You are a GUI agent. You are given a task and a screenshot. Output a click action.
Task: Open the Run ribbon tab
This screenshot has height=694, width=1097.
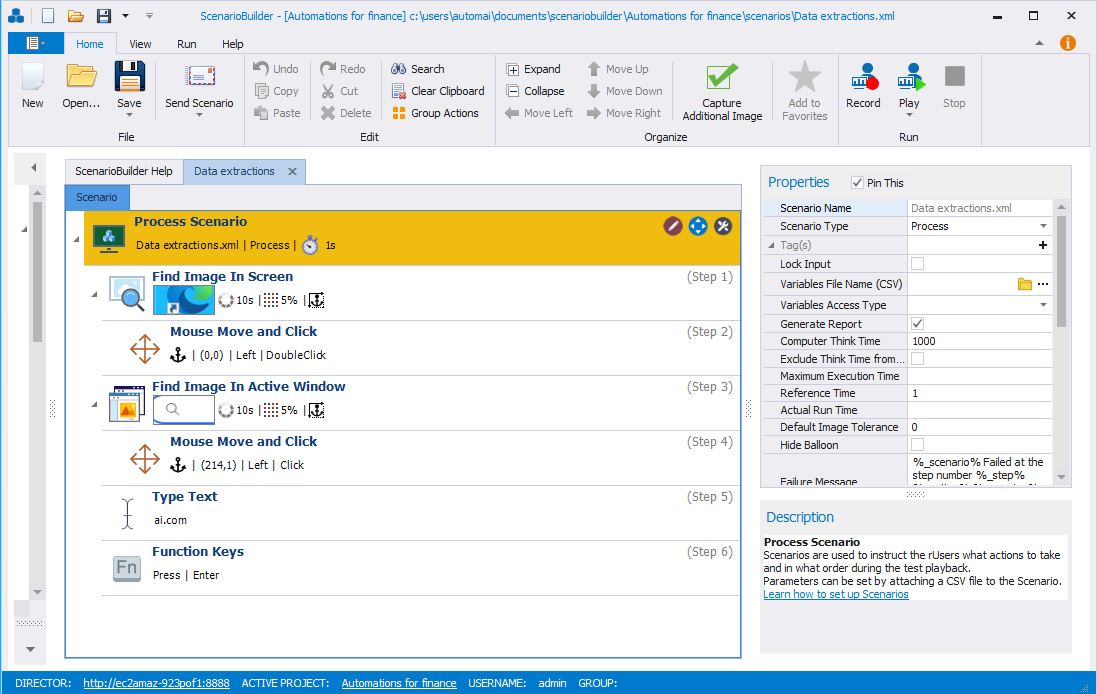point(187,43)
